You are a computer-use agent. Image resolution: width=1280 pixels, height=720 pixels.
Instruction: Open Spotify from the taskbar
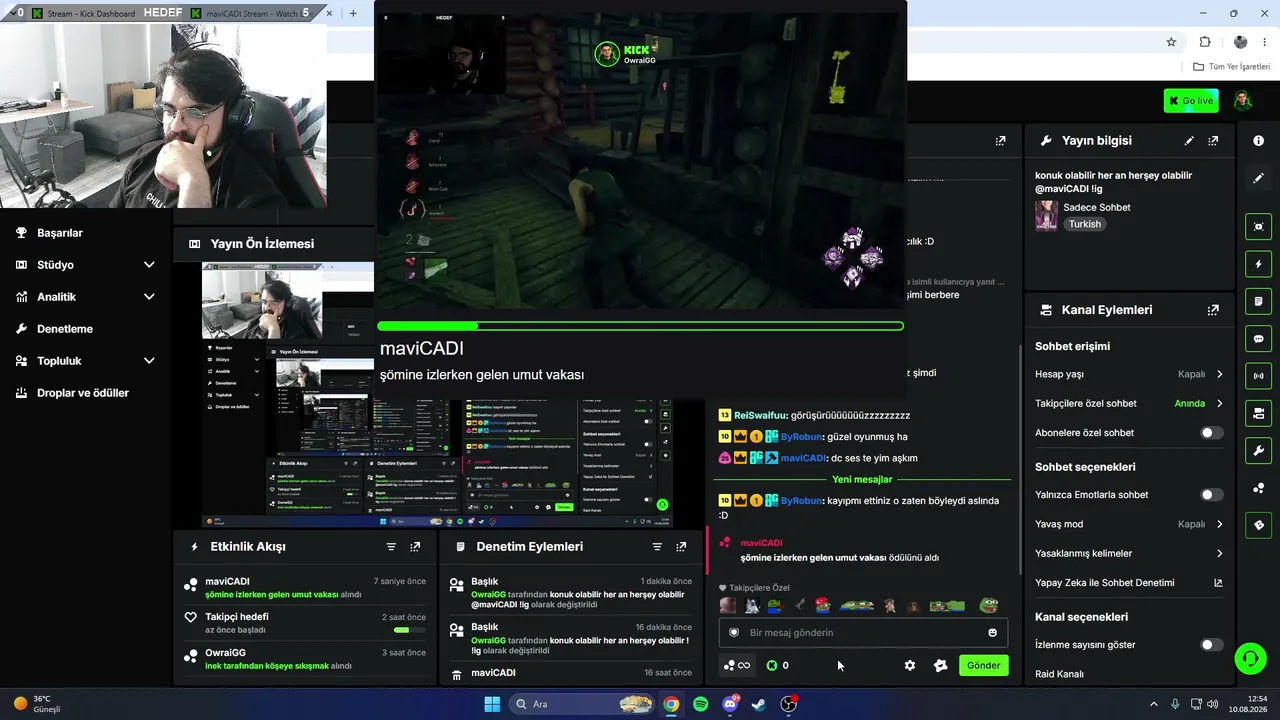click(701, 704)
